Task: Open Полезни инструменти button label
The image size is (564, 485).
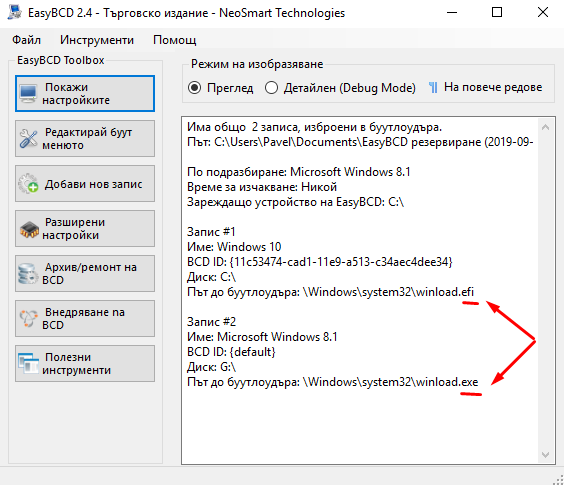Action: pos(77,363)
